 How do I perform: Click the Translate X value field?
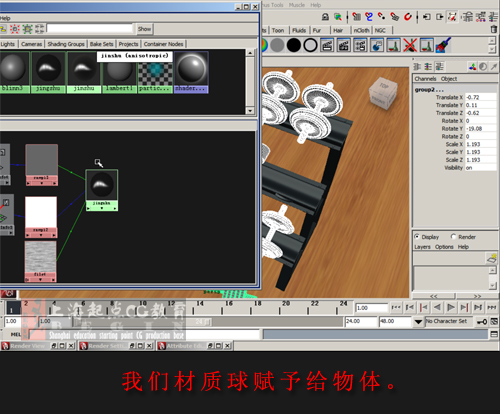coord(480,97)
